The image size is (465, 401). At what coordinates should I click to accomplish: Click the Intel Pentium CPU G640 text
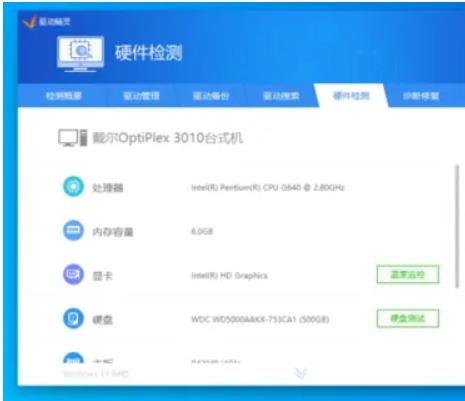268,187
